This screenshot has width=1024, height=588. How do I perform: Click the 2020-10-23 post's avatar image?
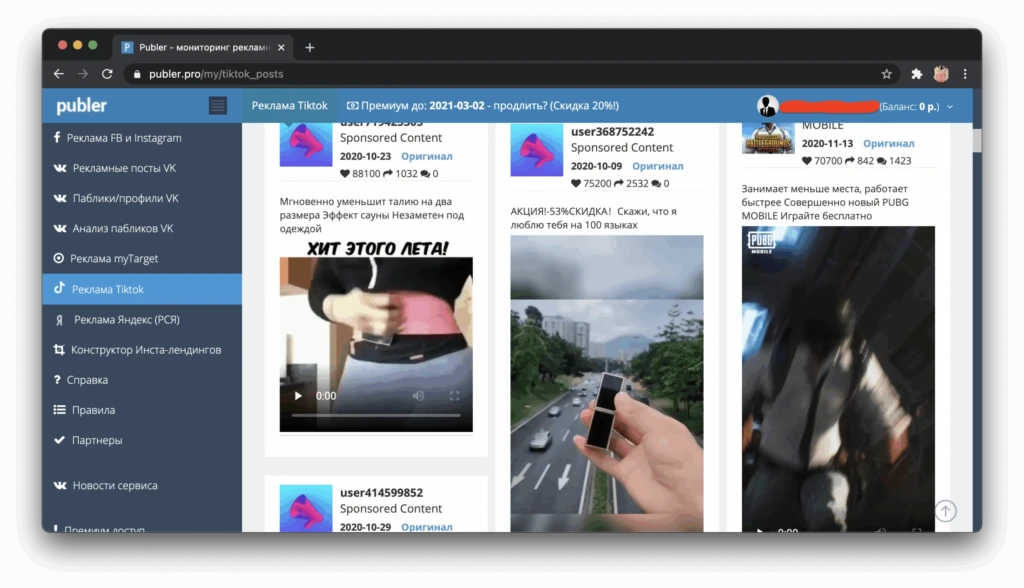point(306,144)
